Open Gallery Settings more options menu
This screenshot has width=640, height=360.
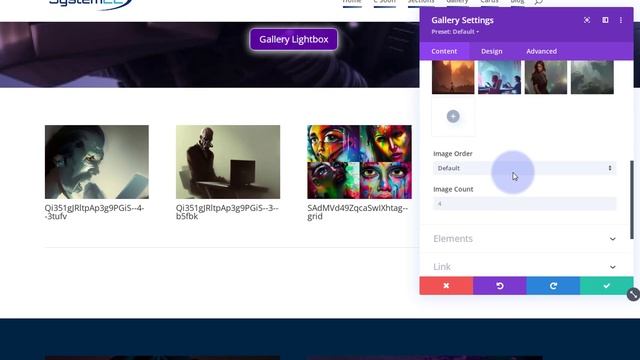pos(621,20)
